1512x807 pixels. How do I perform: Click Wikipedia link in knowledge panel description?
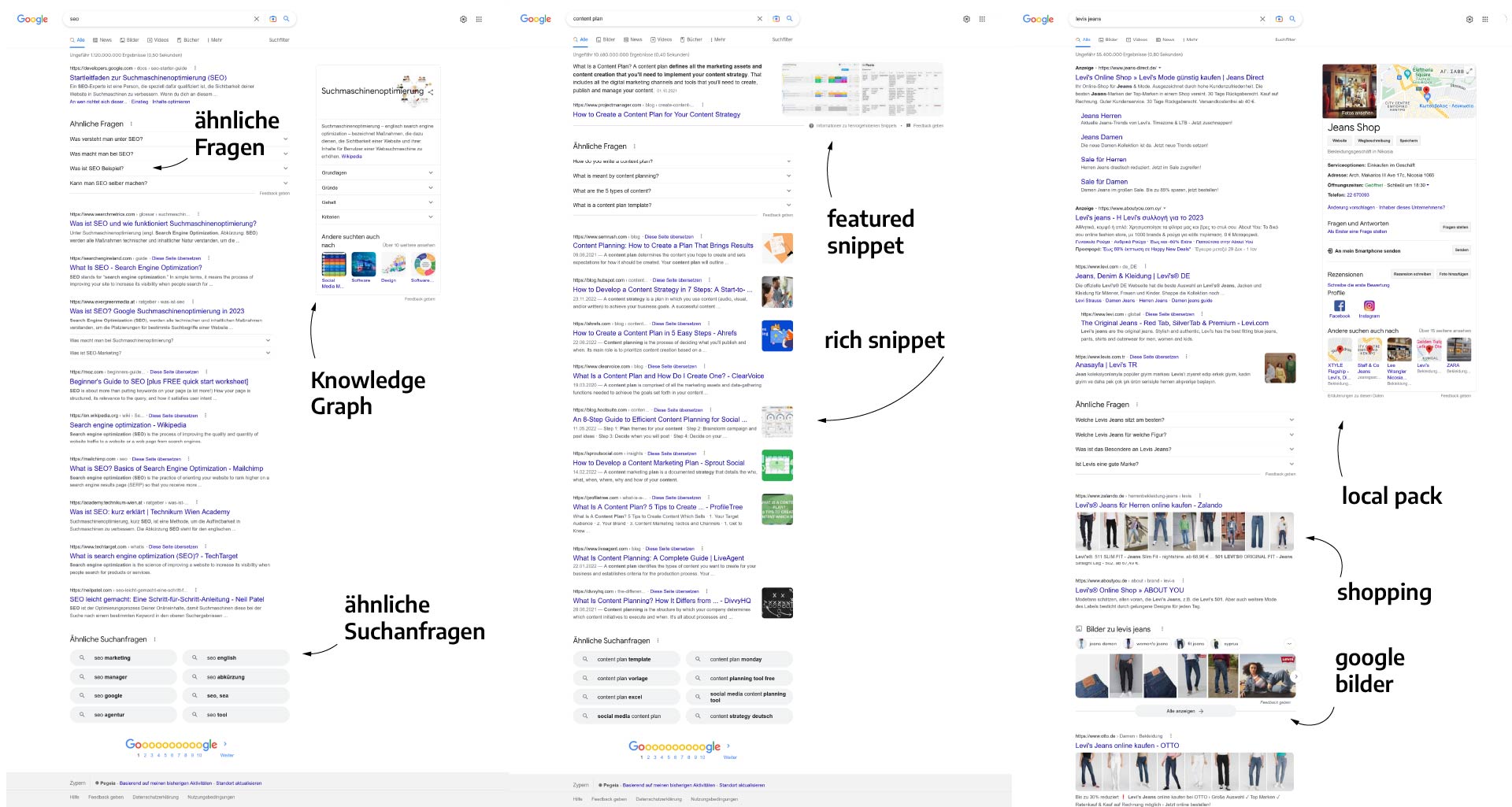pyautogui.click(x=351, y=157)
